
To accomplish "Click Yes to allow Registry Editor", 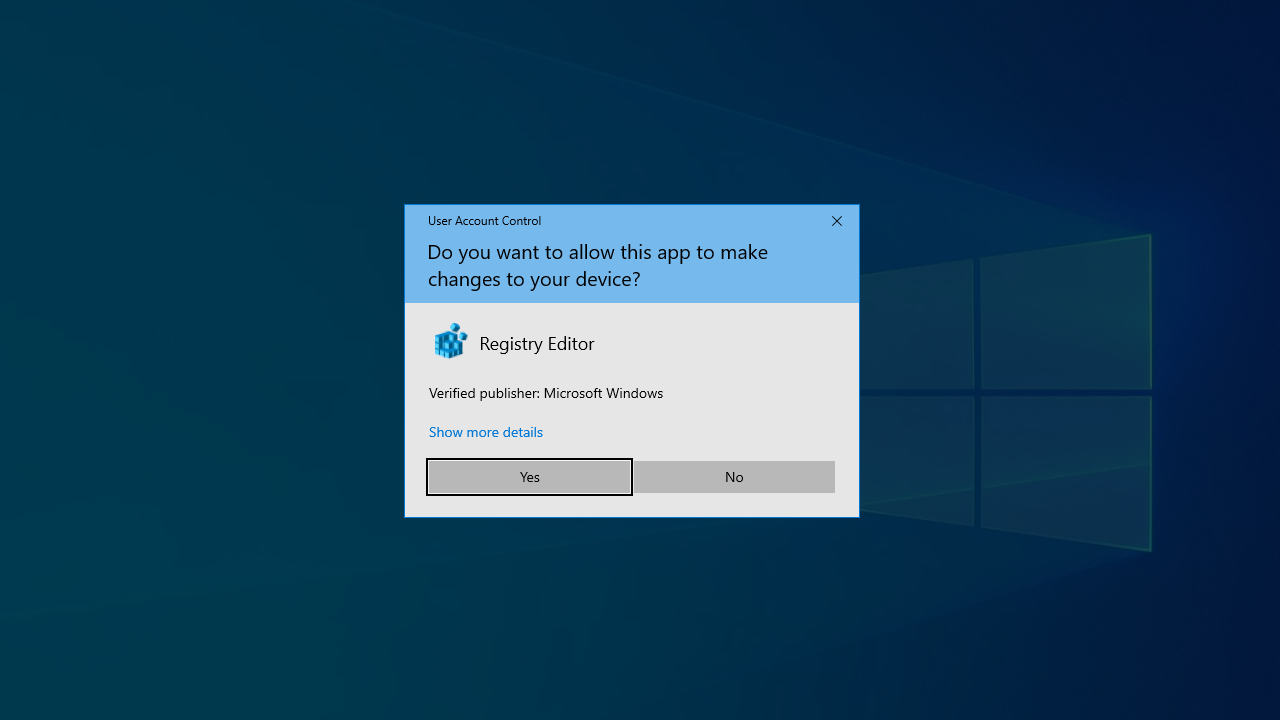I will tap(529, 477).
